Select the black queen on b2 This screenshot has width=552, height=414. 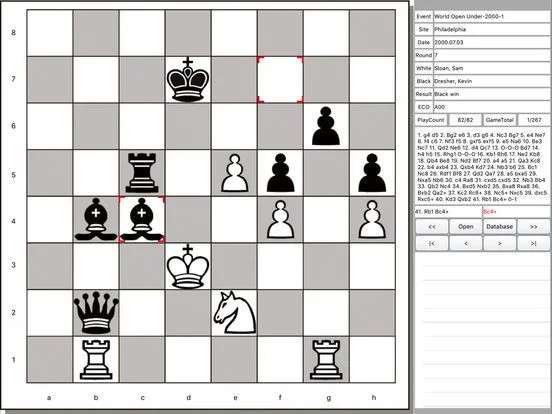click(96, 313)
